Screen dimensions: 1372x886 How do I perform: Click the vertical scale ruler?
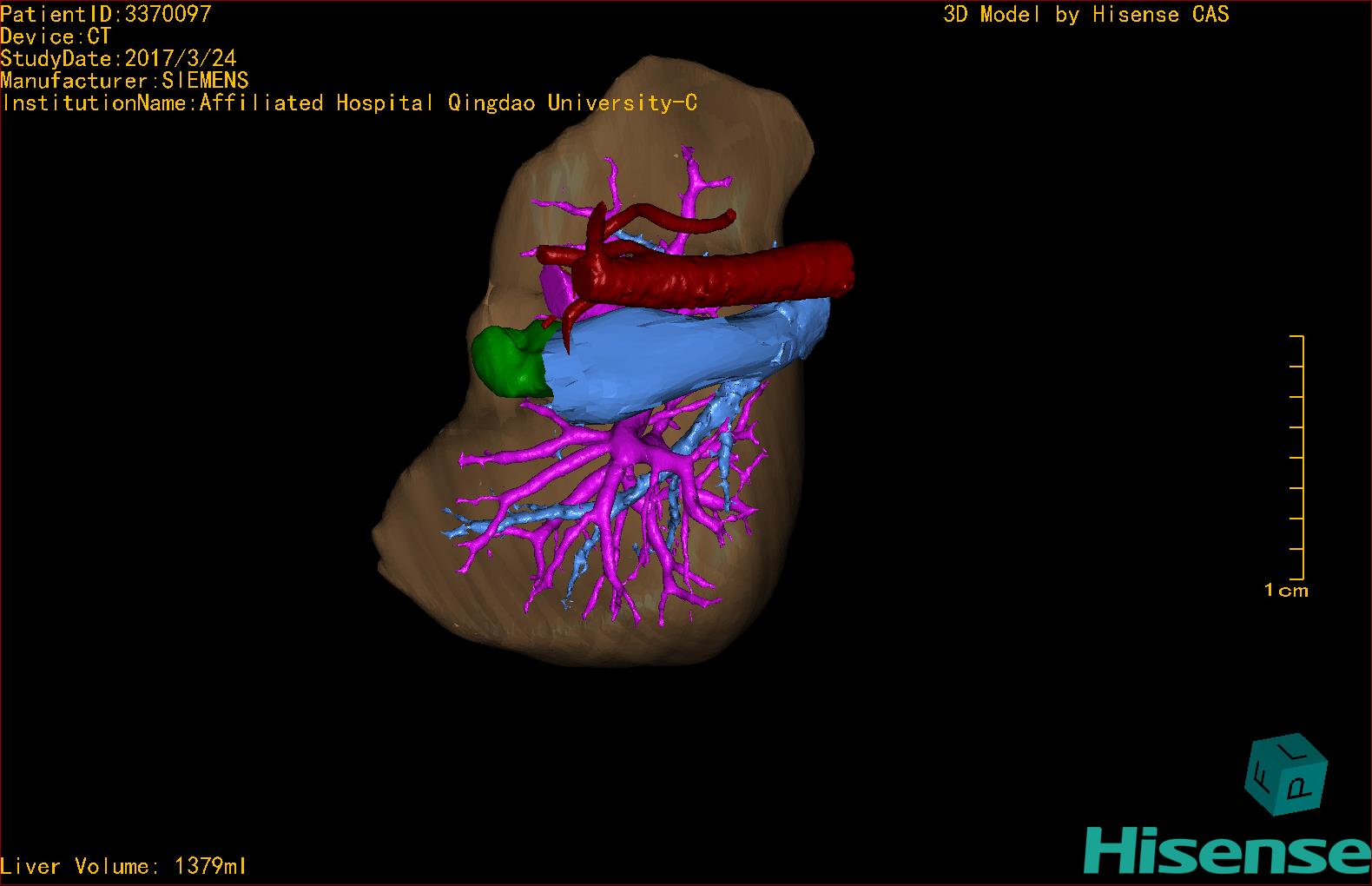point(1302,457)
